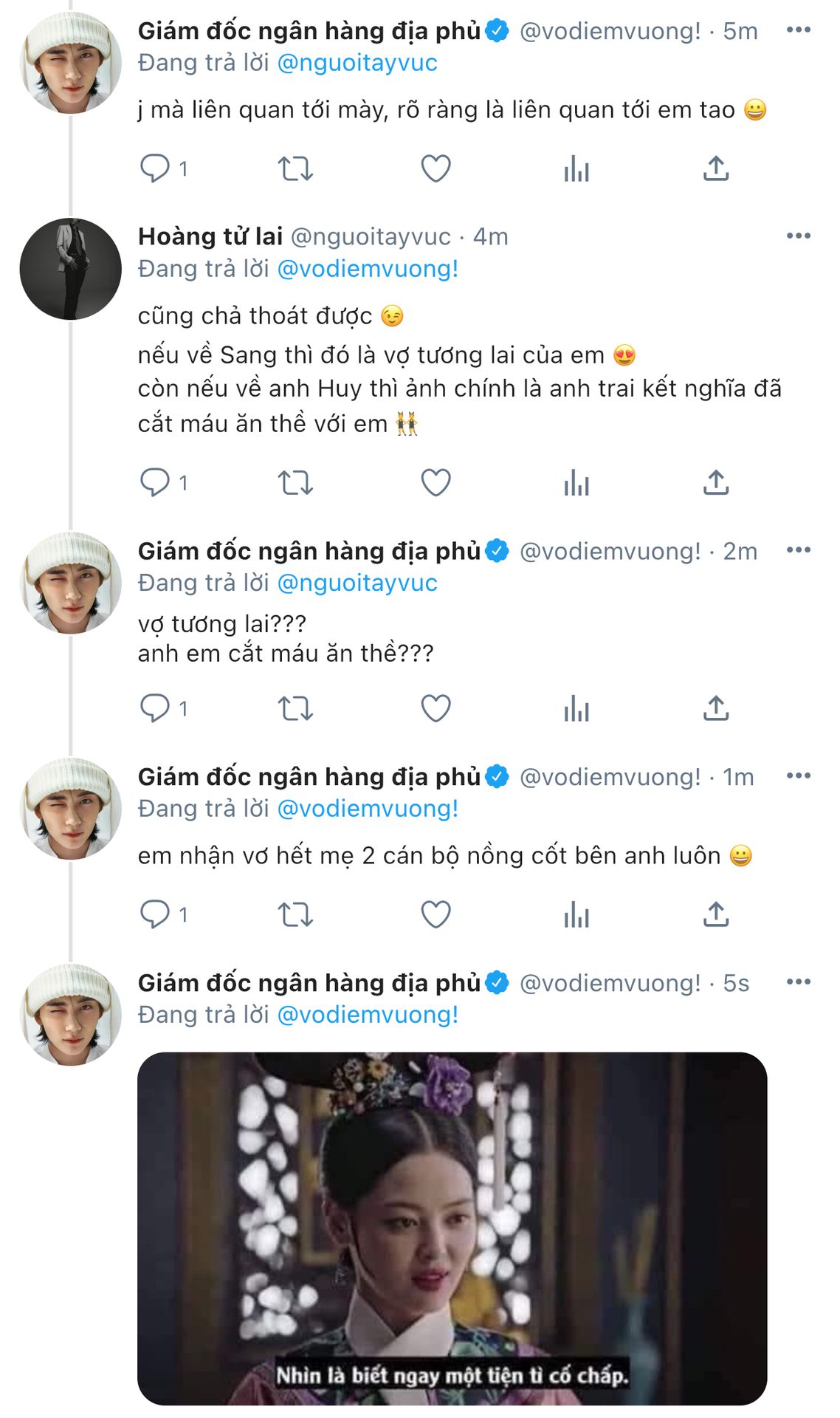This screenshot has width=840, height=1418.
Task: View analytics of the 'vợ tương lai???' tweet
Action: click(x=576, y=709)
